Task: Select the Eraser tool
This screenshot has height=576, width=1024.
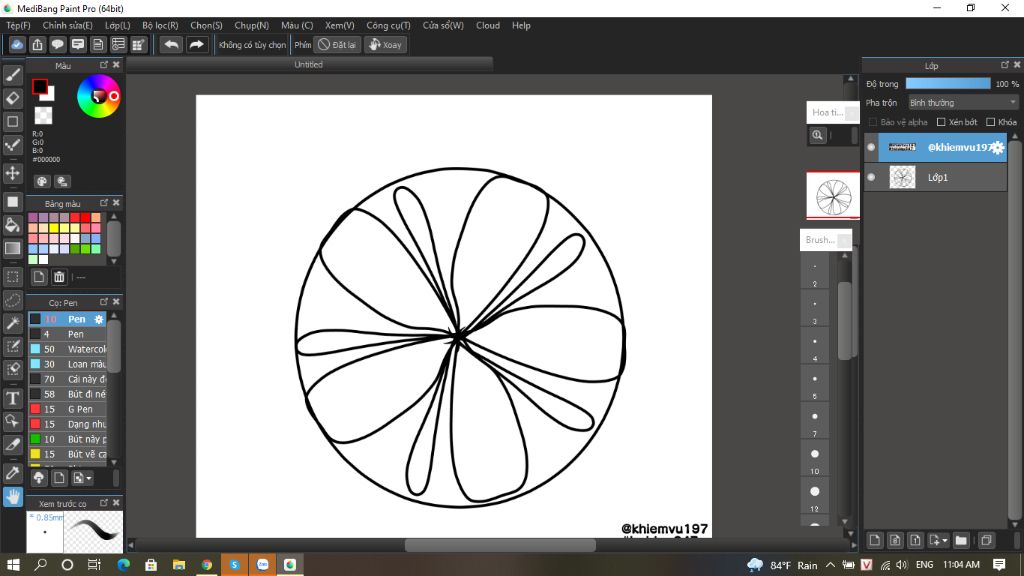Action: [12, 98]
